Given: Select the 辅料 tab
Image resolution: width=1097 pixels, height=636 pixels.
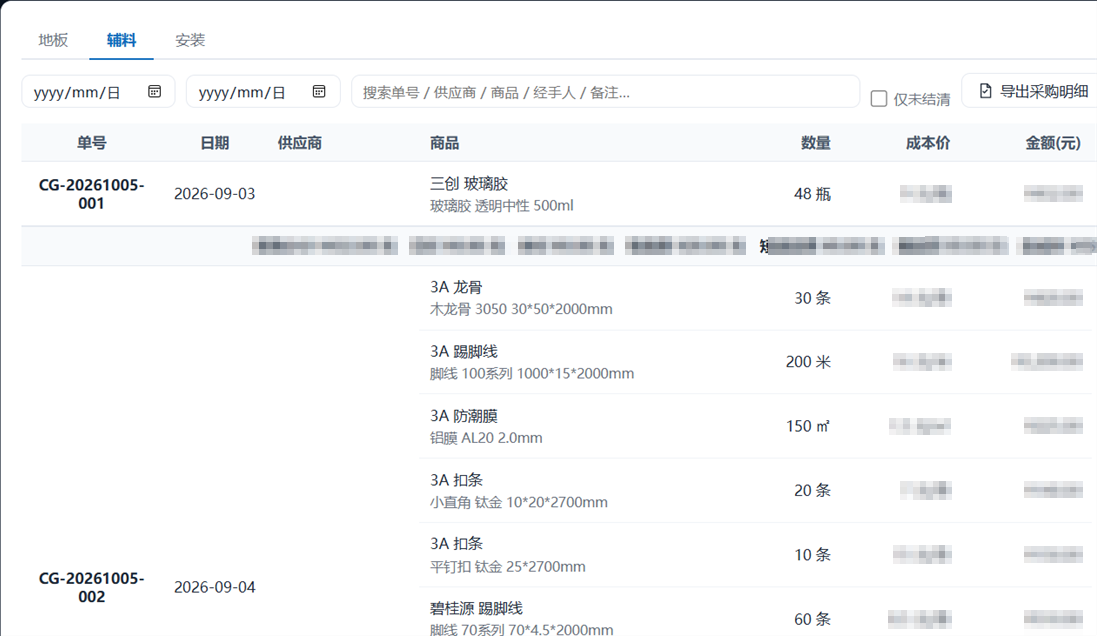Looking at the screenshot, I should click(121, 40).
